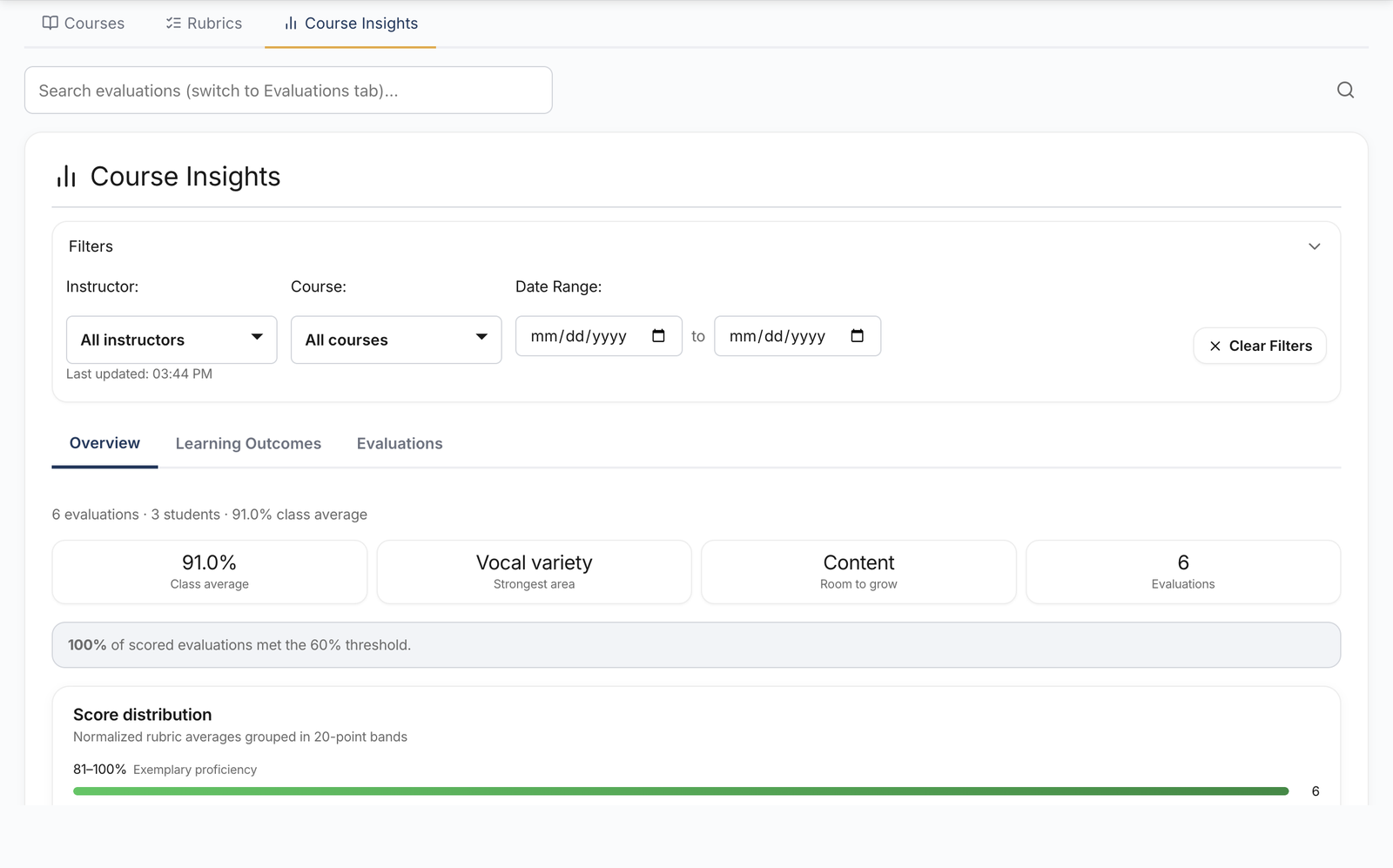1393x868 pixels.
Task: Click the Content Room to grow card
Action: point(858,572)
